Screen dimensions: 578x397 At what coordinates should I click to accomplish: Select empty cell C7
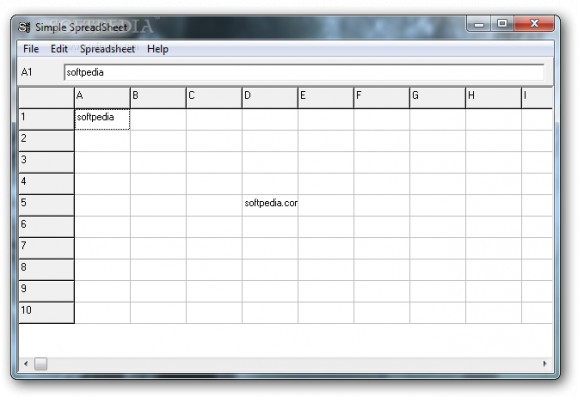(214, 248)
